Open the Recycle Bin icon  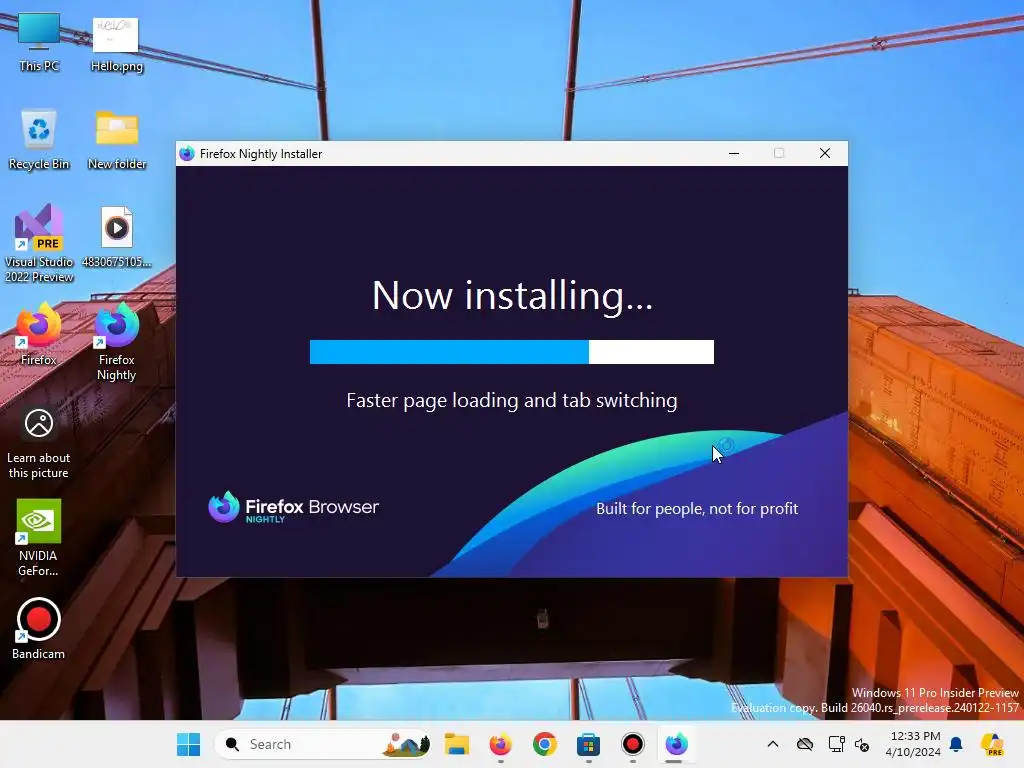pos(39,139)
